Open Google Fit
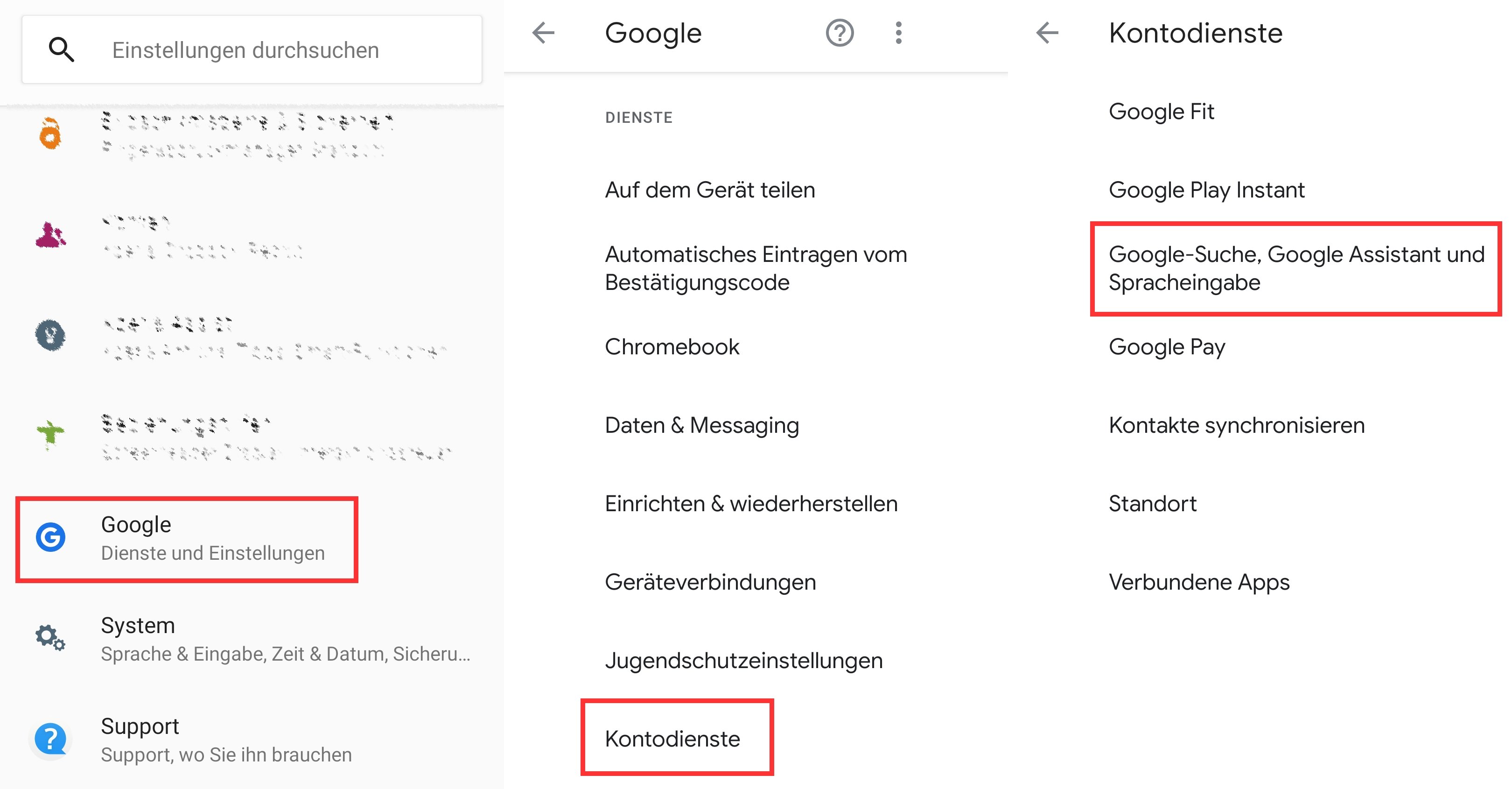This screenshot has width=1512, height=789. (1260, 112)
